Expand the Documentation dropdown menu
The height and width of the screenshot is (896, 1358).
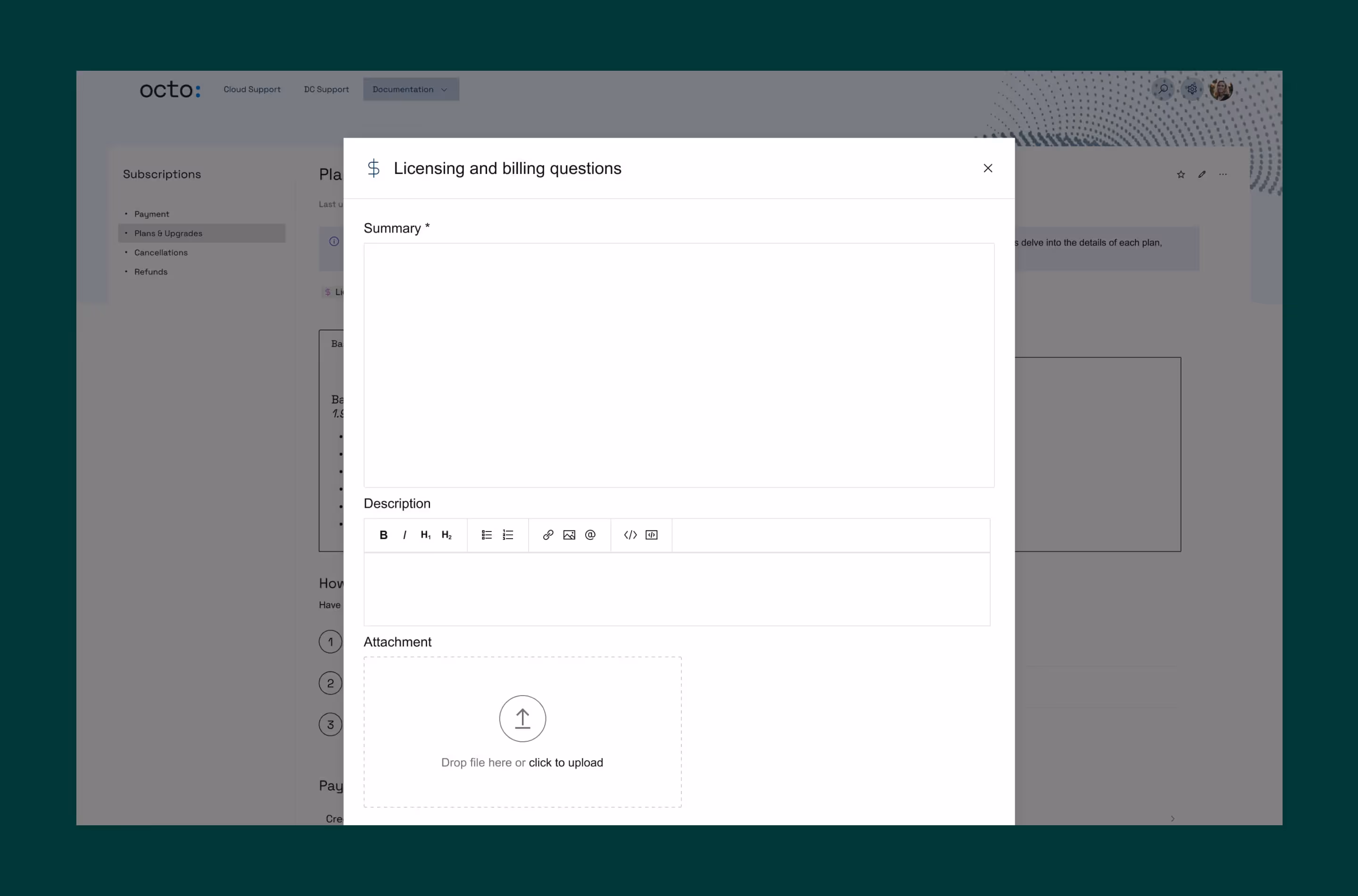(x=411, y=89)
